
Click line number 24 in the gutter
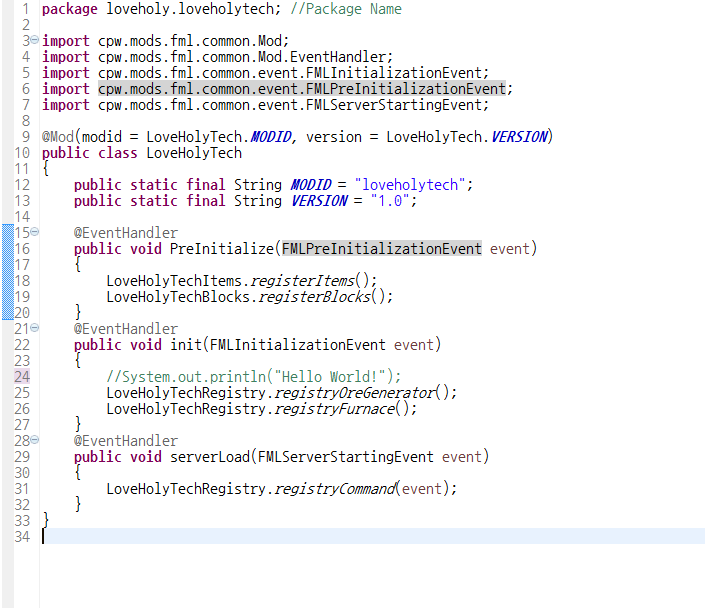tap(22, 377)
